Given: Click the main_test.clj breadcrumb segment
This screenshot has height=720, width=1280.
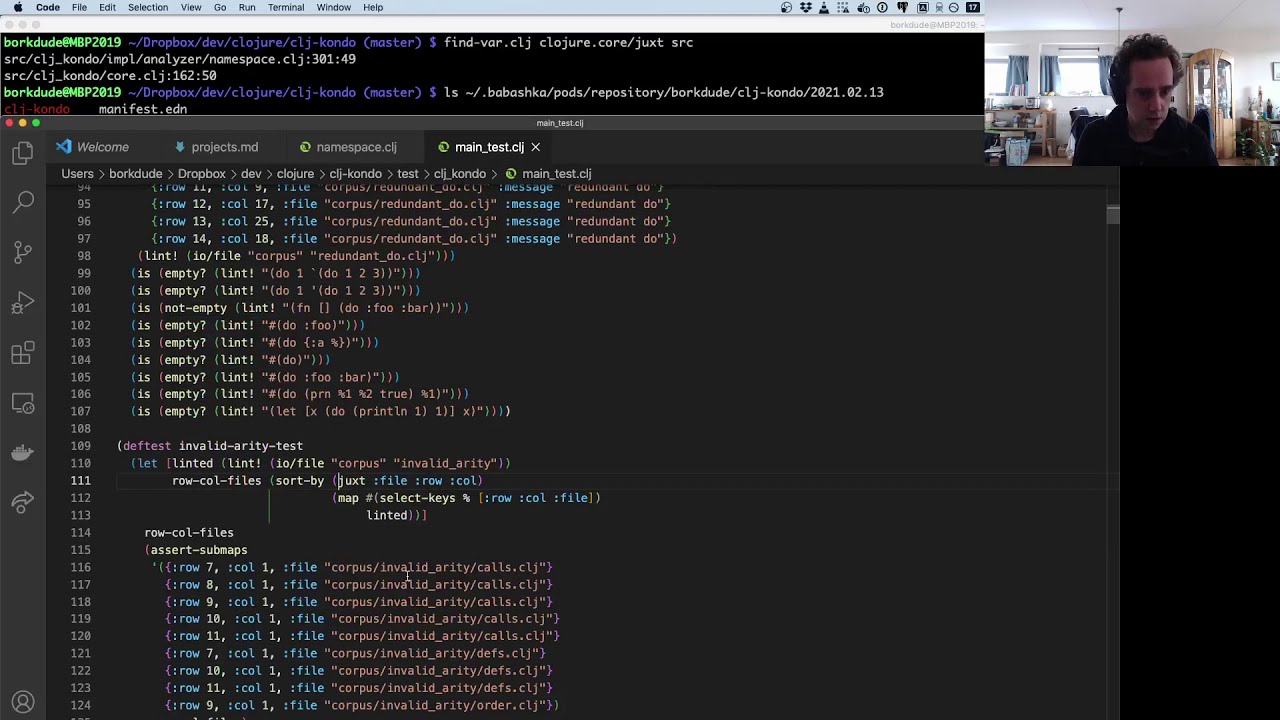Looking at the screenshot, I should click(556, 174).
